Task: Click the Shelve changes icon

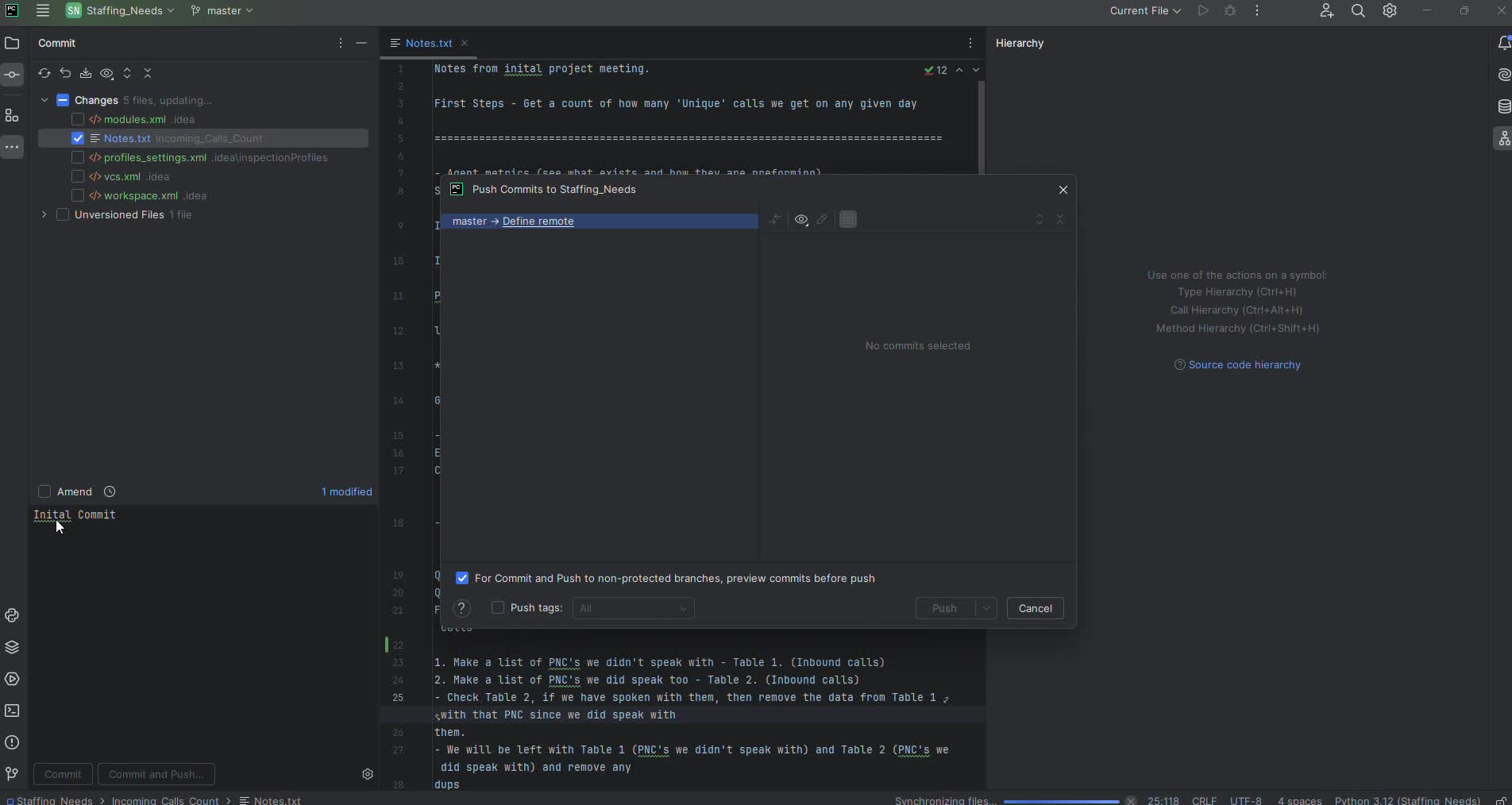Action: pos(86,74)
